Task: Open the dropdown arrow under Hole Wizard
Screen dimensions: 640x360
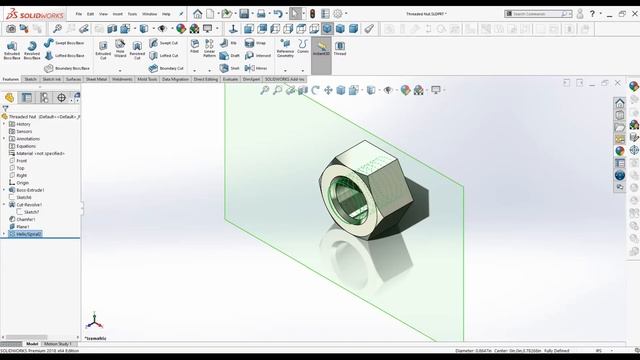Action: [120, 70]
